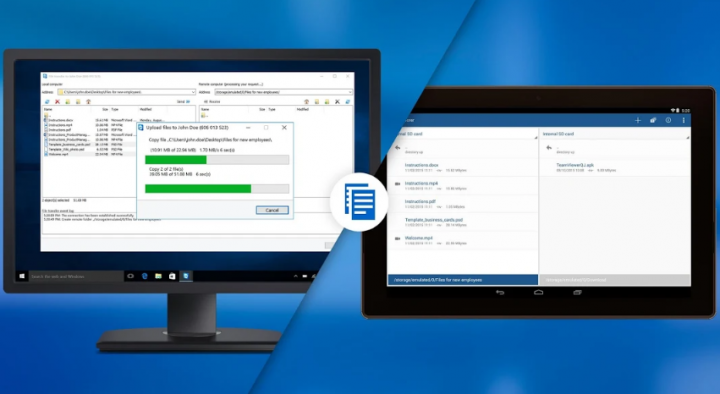720x394 pixels.
Task: Click the Send button above local file list
Action: 183,101
